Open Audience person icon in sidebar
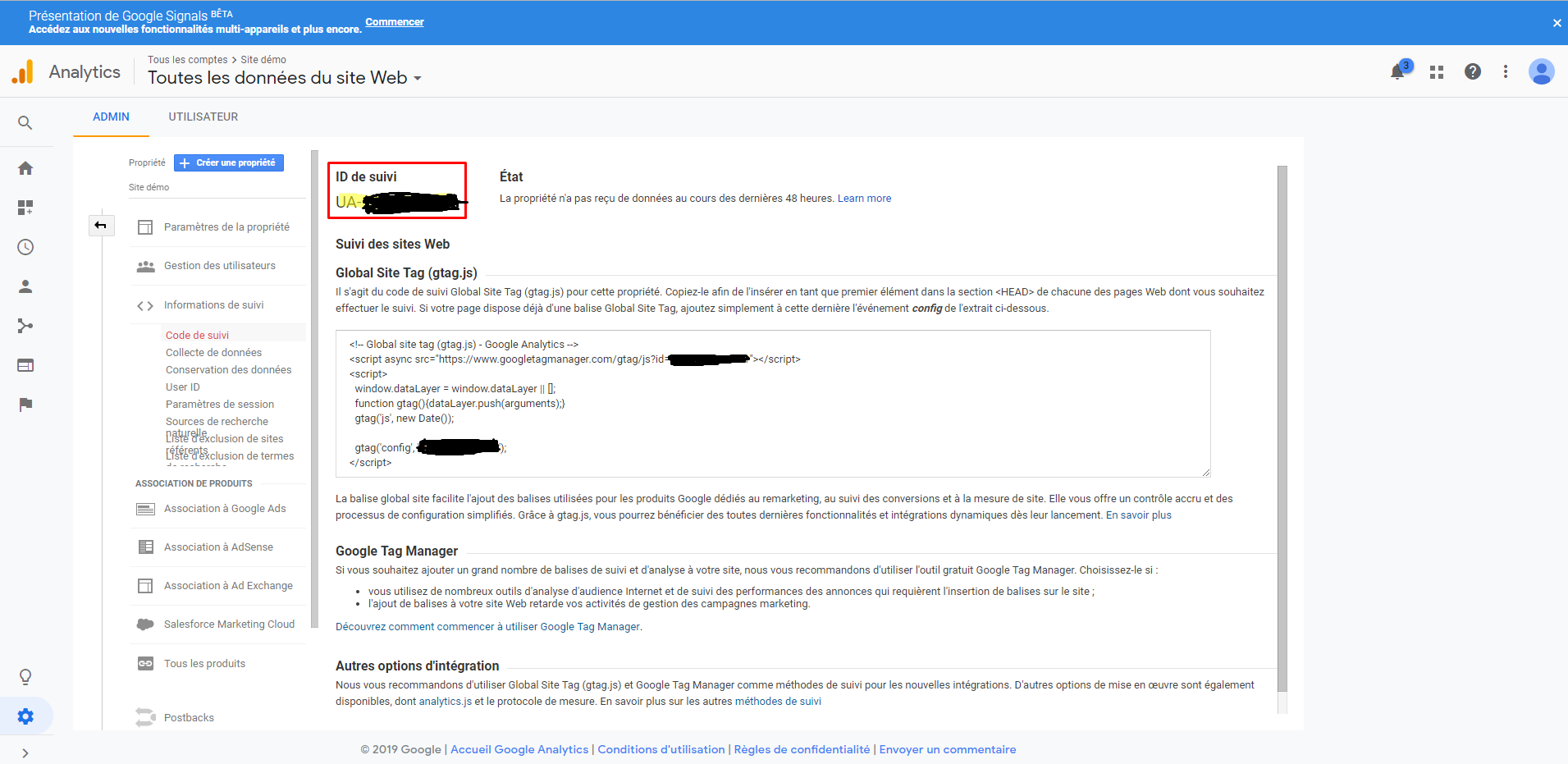Screen dimensions: 1568x764 coord(25,286)
